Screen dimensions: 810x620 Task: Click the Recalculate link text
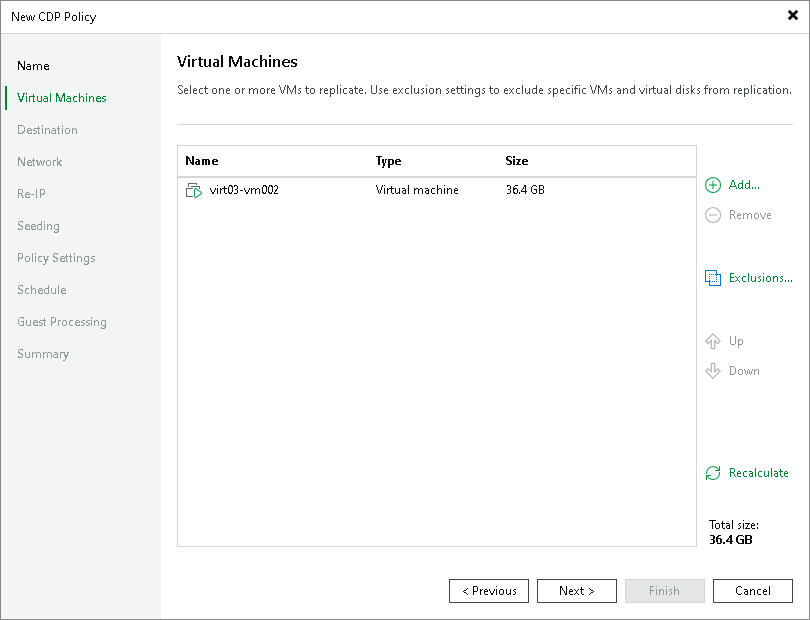(x=758, y=473)
